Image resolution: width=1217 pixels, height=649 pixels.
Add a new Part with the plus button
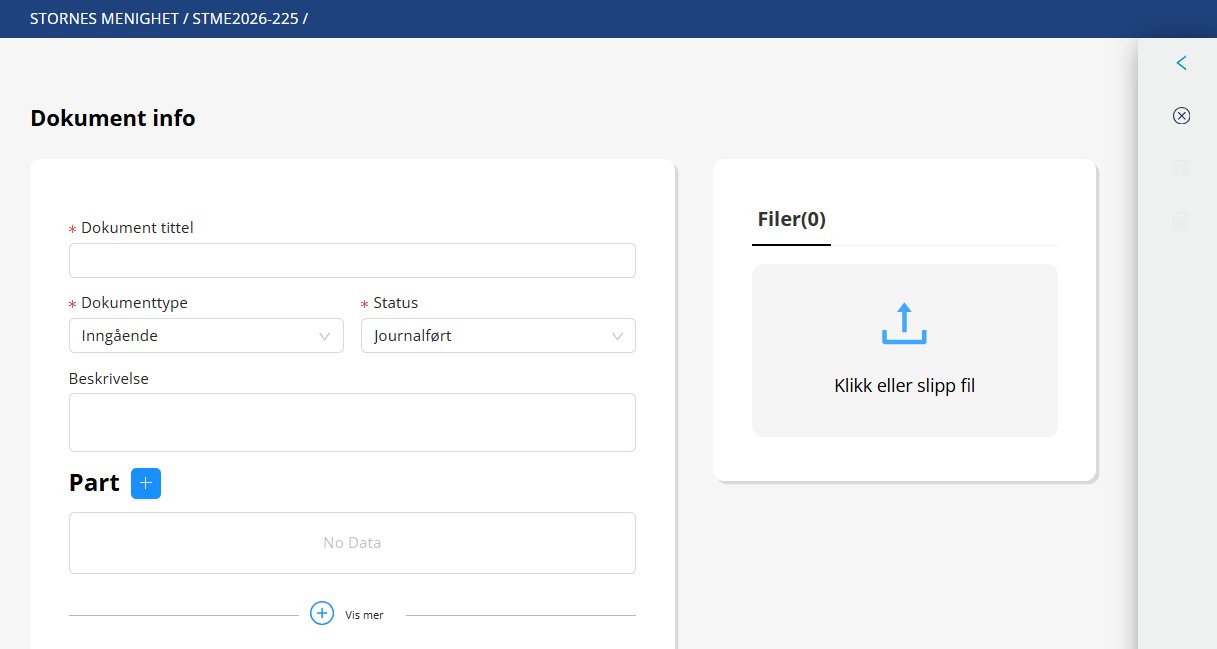[x=146, y=483]
